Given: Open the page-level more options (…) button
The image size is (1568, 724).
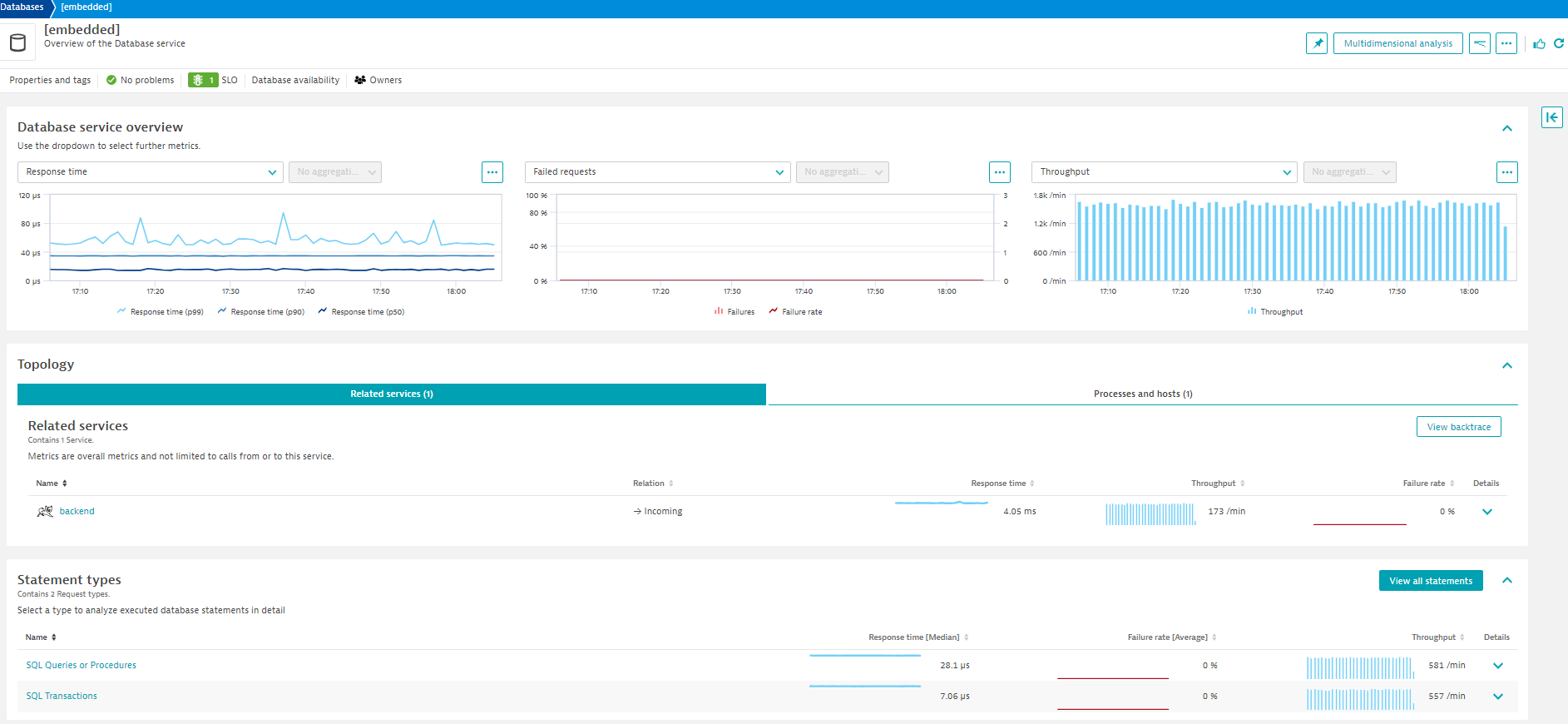Looking at the screenshot, I should point(1506,43).
